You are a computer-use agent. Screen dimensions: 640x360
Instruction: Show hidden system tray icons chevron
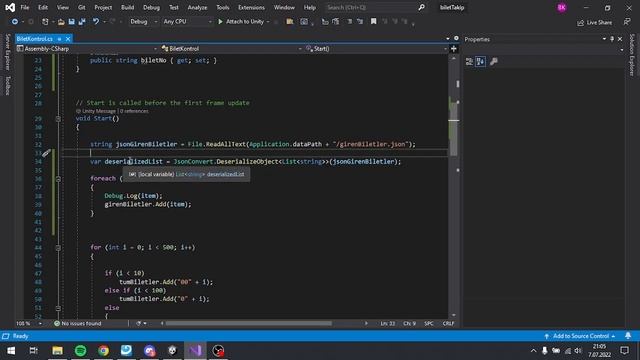pos(533,351)
